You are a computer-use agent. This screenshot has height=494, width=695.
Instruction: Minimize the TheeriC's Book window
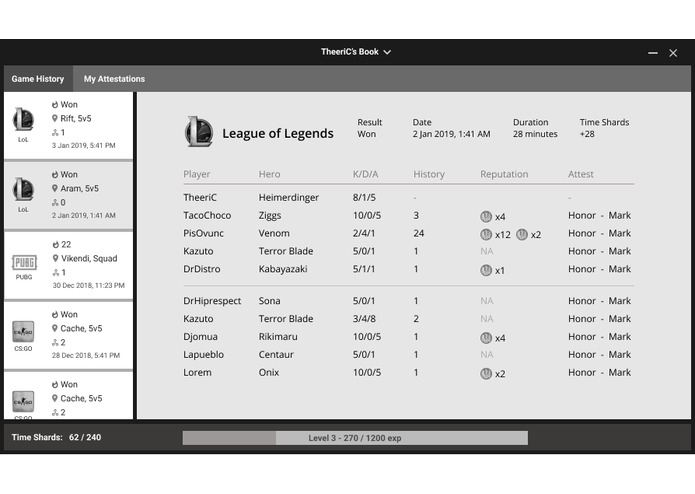click(x=652, y=53)
